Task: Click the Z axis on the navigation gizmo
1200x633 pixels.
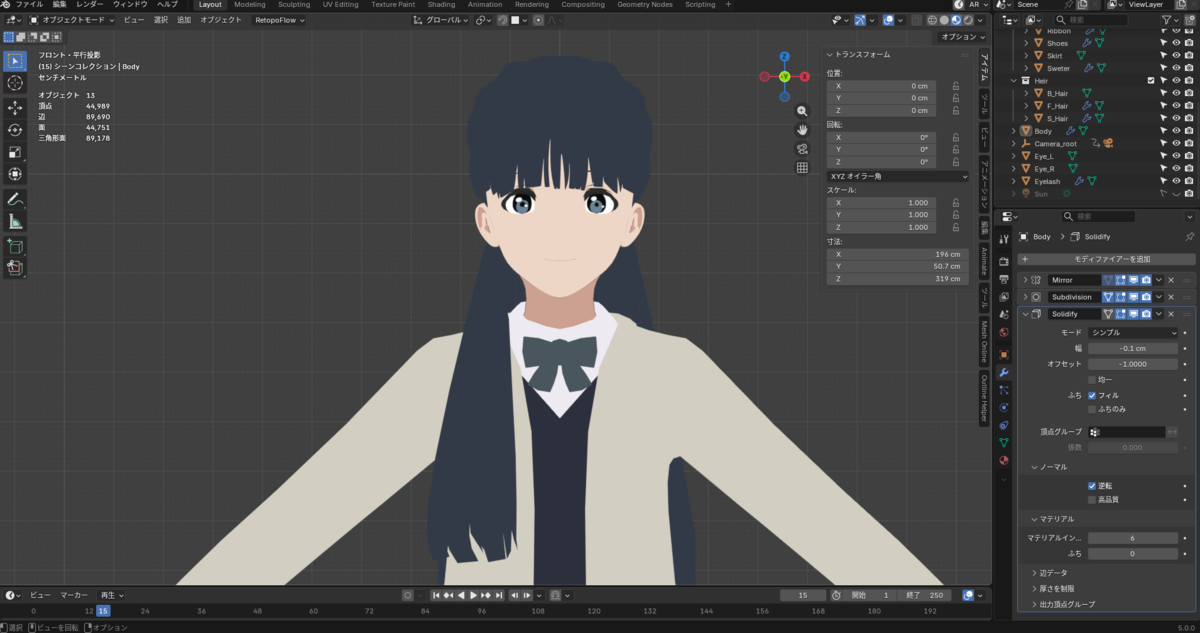Action: 785,57
